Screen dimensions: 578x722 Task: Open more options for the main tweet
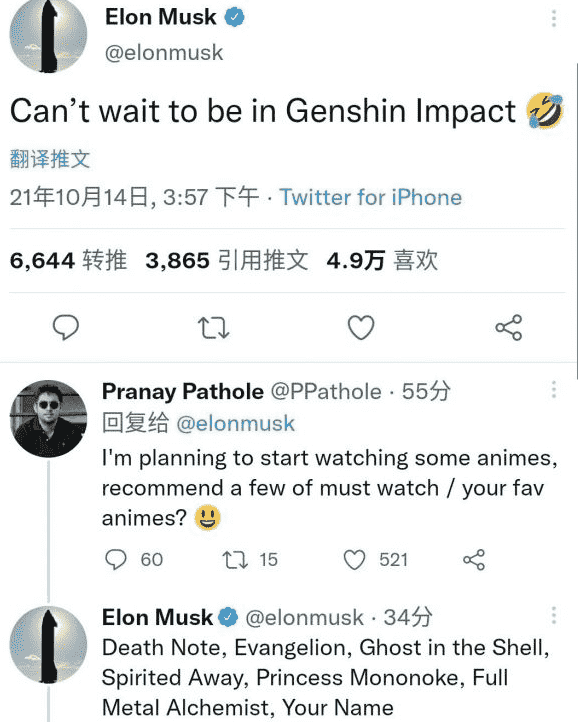pos(554,19)
